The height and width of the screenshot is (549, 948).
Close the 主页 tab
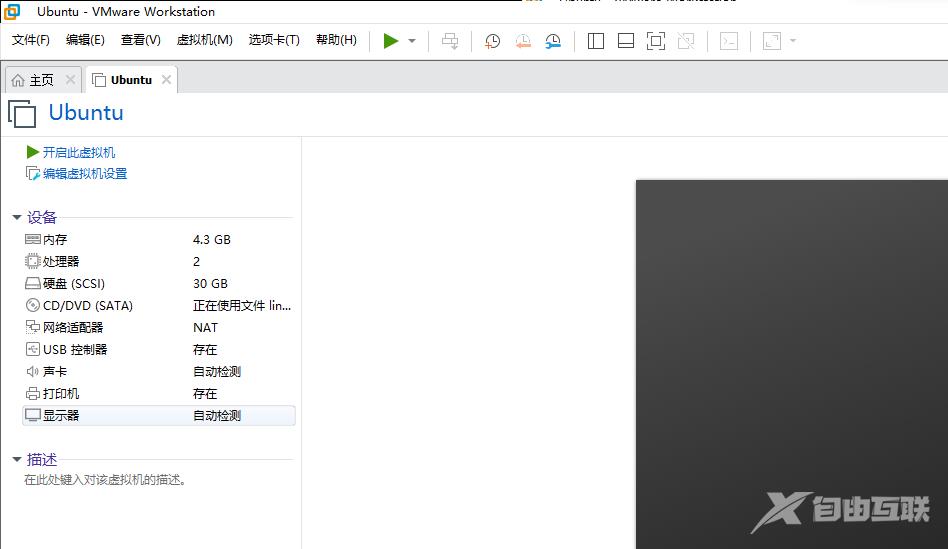[70, 80]
